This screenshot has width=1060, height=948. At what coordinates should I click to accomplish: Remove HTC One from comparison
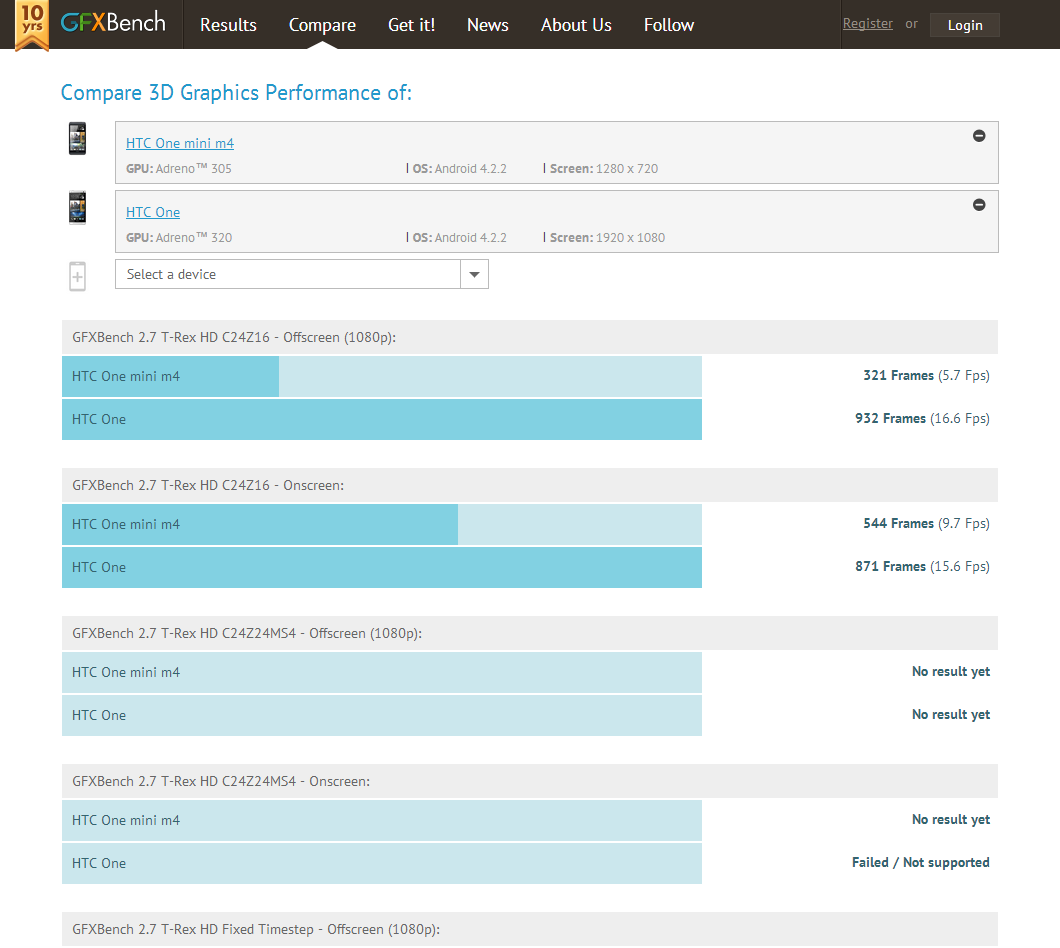coord(979,205)
